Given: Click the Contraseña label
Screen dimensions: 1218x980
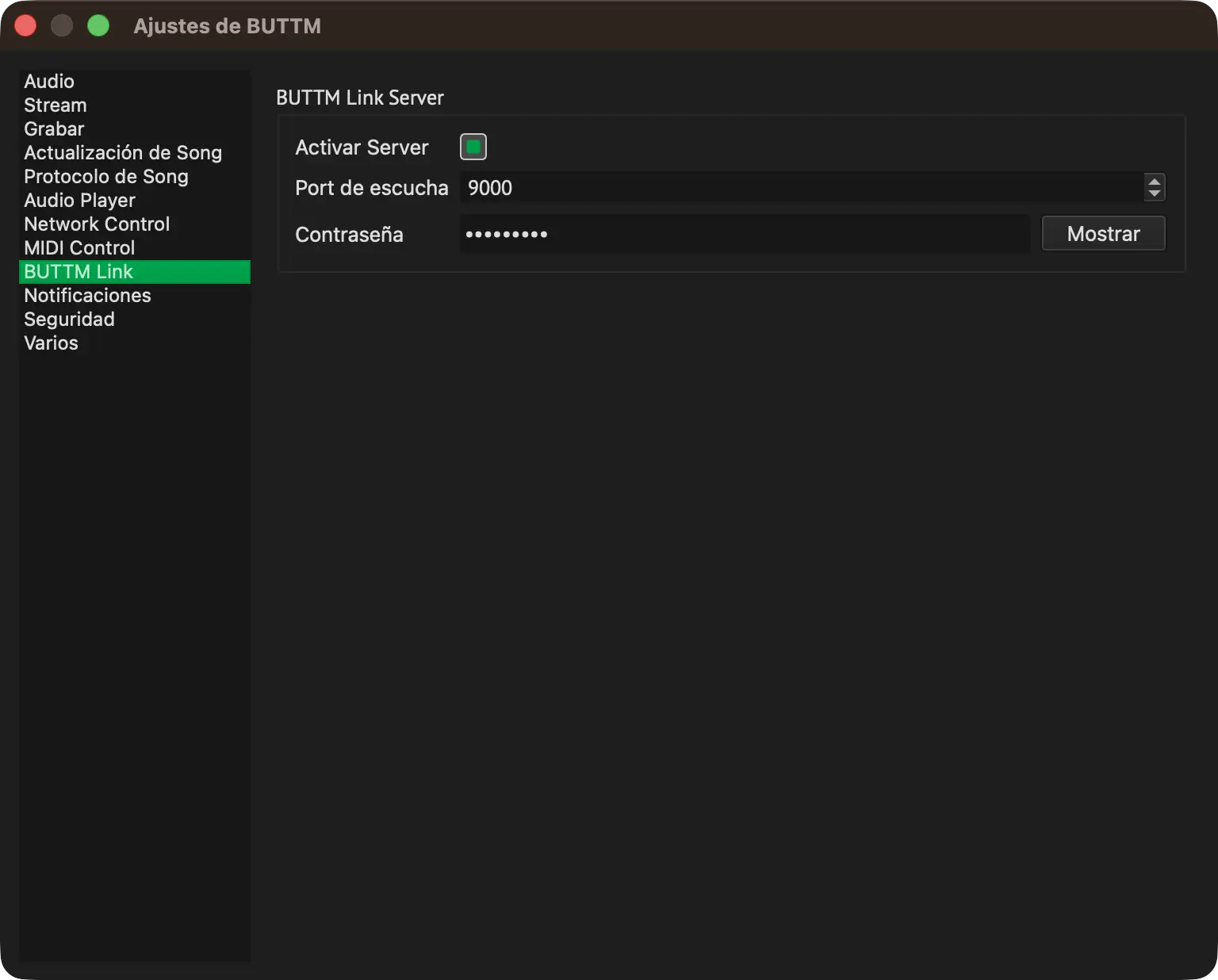Looking at the screenshot, I should coord(349,235).
